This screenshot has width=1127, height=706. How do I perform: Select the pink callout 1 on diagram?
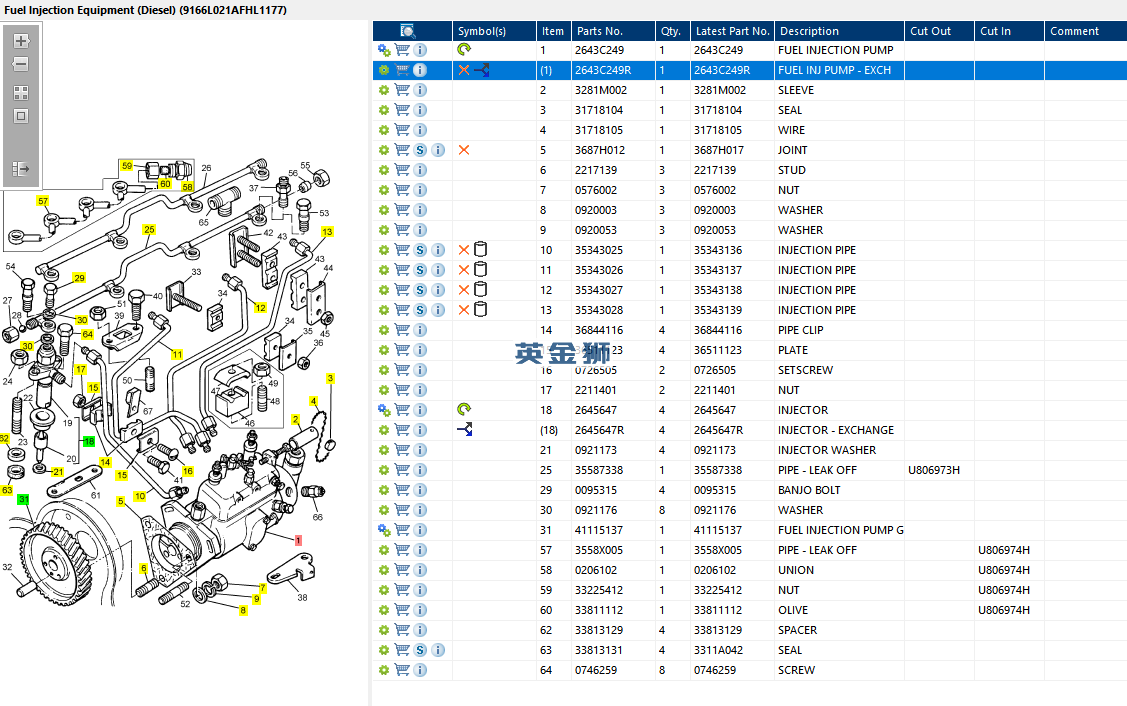[x=298, y=539]
